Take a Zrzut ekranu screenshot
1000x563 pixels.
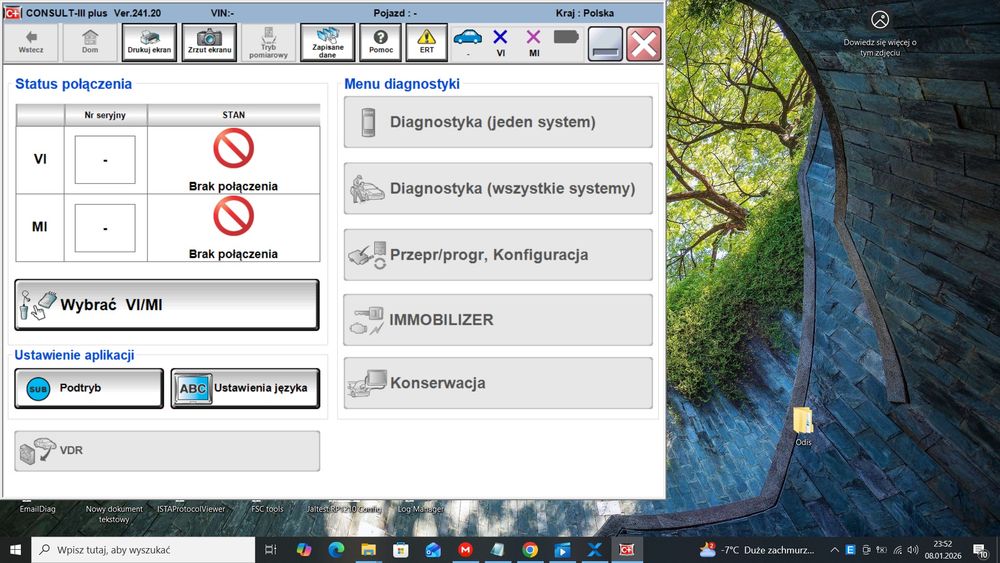point(209,43)
